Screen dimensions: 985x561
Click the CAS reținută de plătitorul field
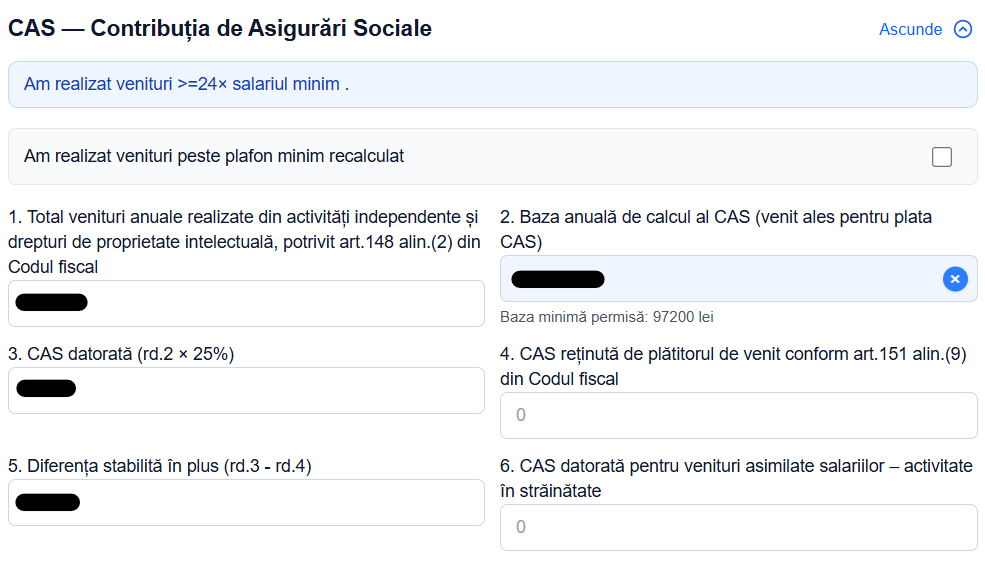click(x=739, y=415)
